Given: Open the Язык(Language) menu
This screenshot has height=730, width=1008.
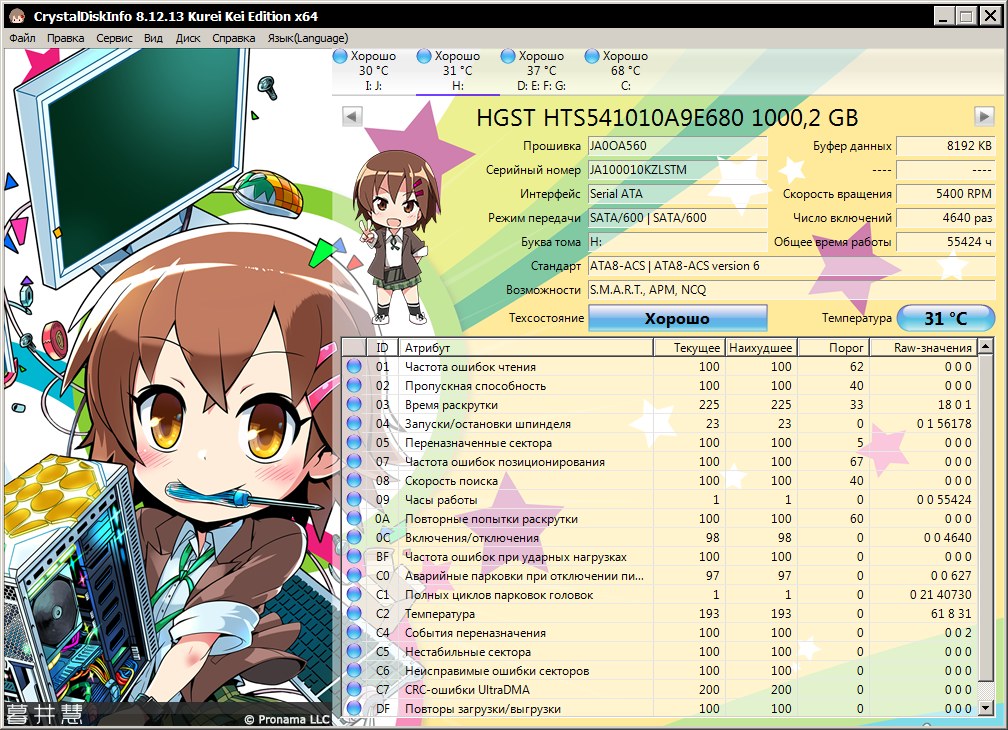Looking at the screenshot, I should pos(308,38).
